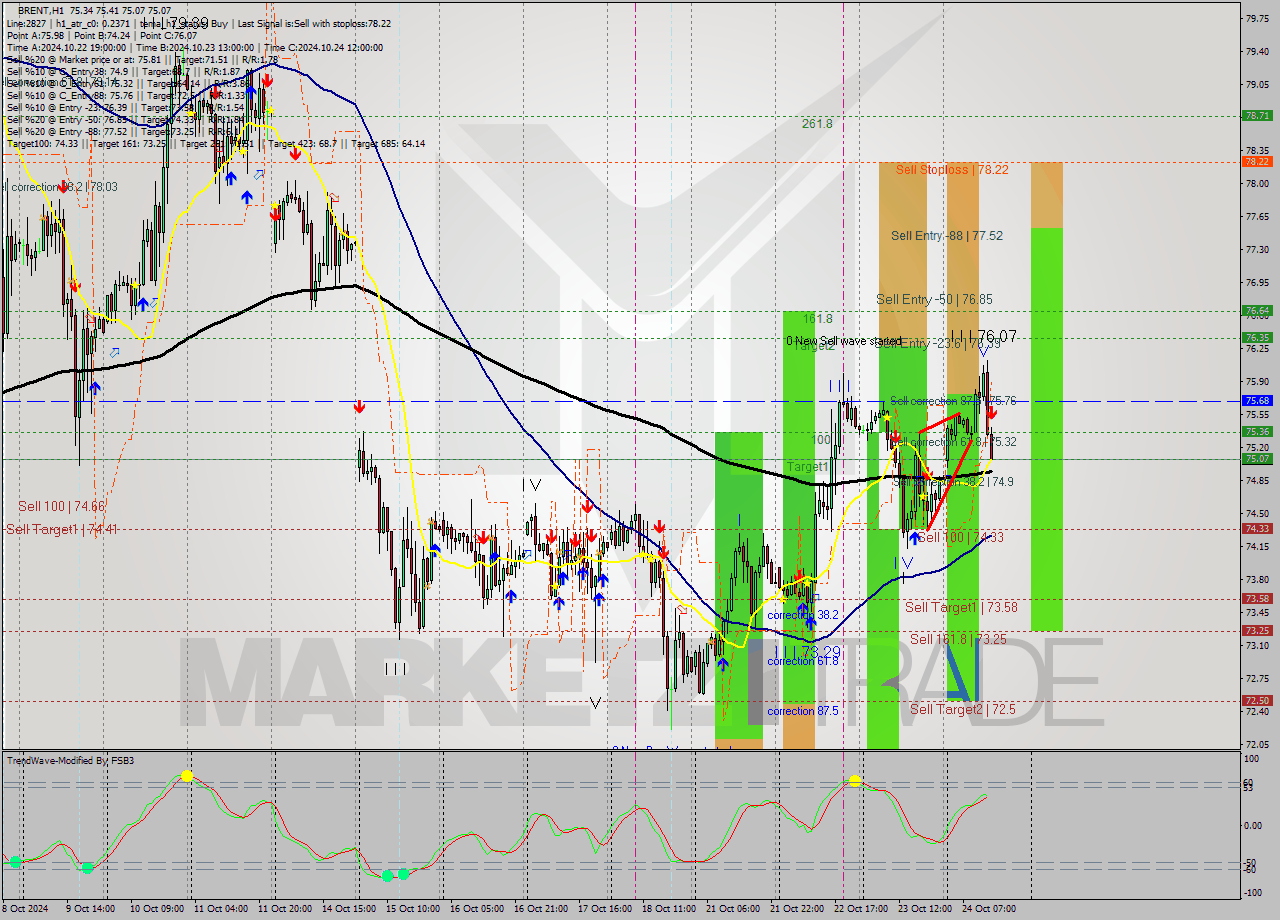Click the 79.75 price axis value
Viewport: 1280px width, 920px height.
[x=1257, y=18]
